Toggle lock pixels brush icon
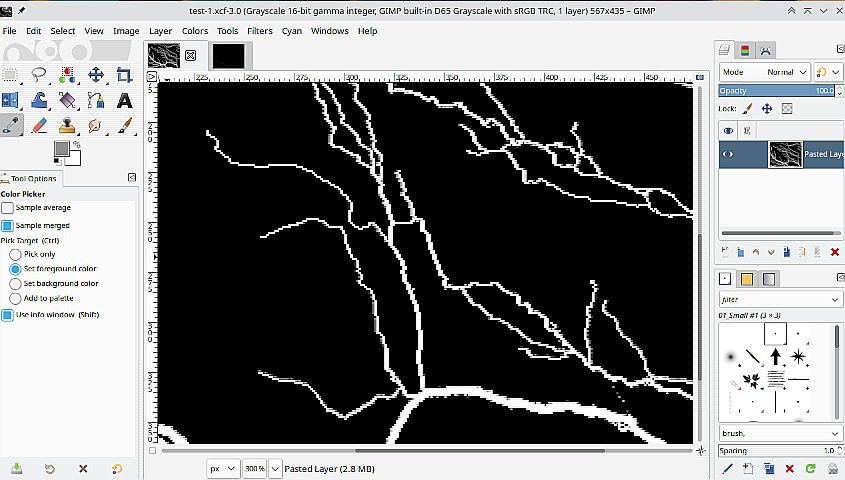Image resolution: width=845 pixels, height=480 pixels. pyautogui.click(x=747, y=109)
